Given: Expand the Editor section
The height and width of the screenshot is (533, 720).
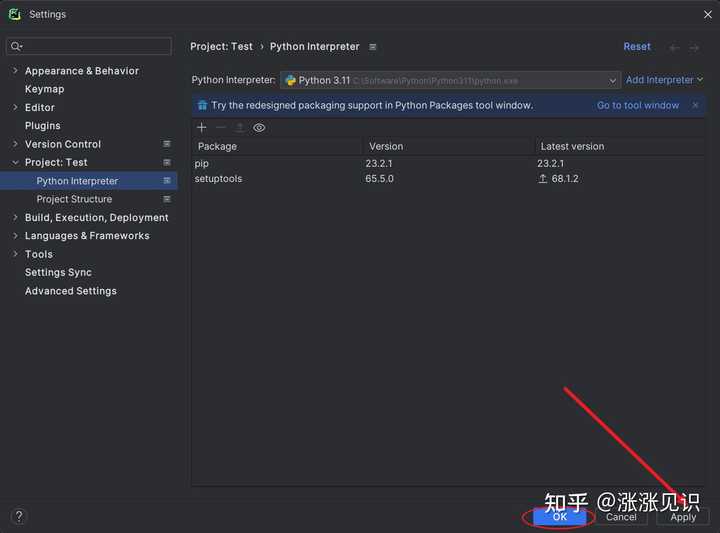Looking at the screenshot, I should pyautogui.click(x=15, y=107).
